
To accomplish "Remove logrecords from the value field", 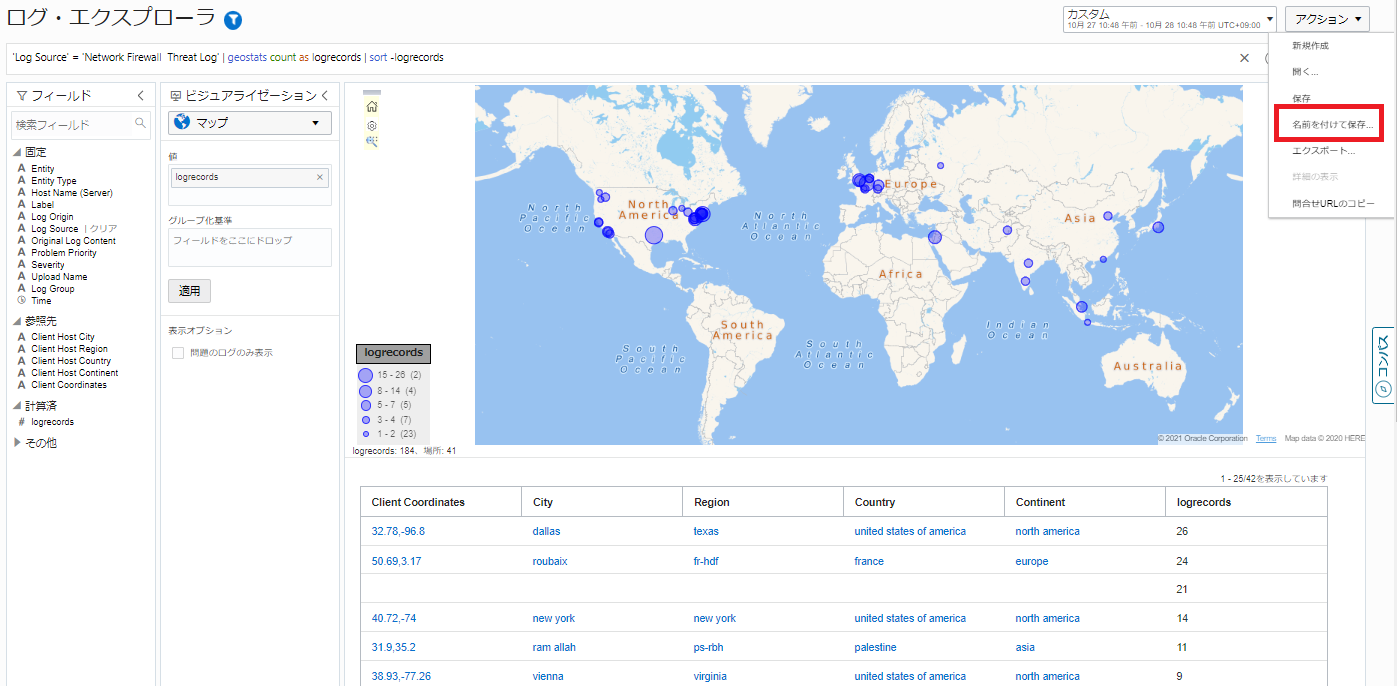I will point(320,177).
